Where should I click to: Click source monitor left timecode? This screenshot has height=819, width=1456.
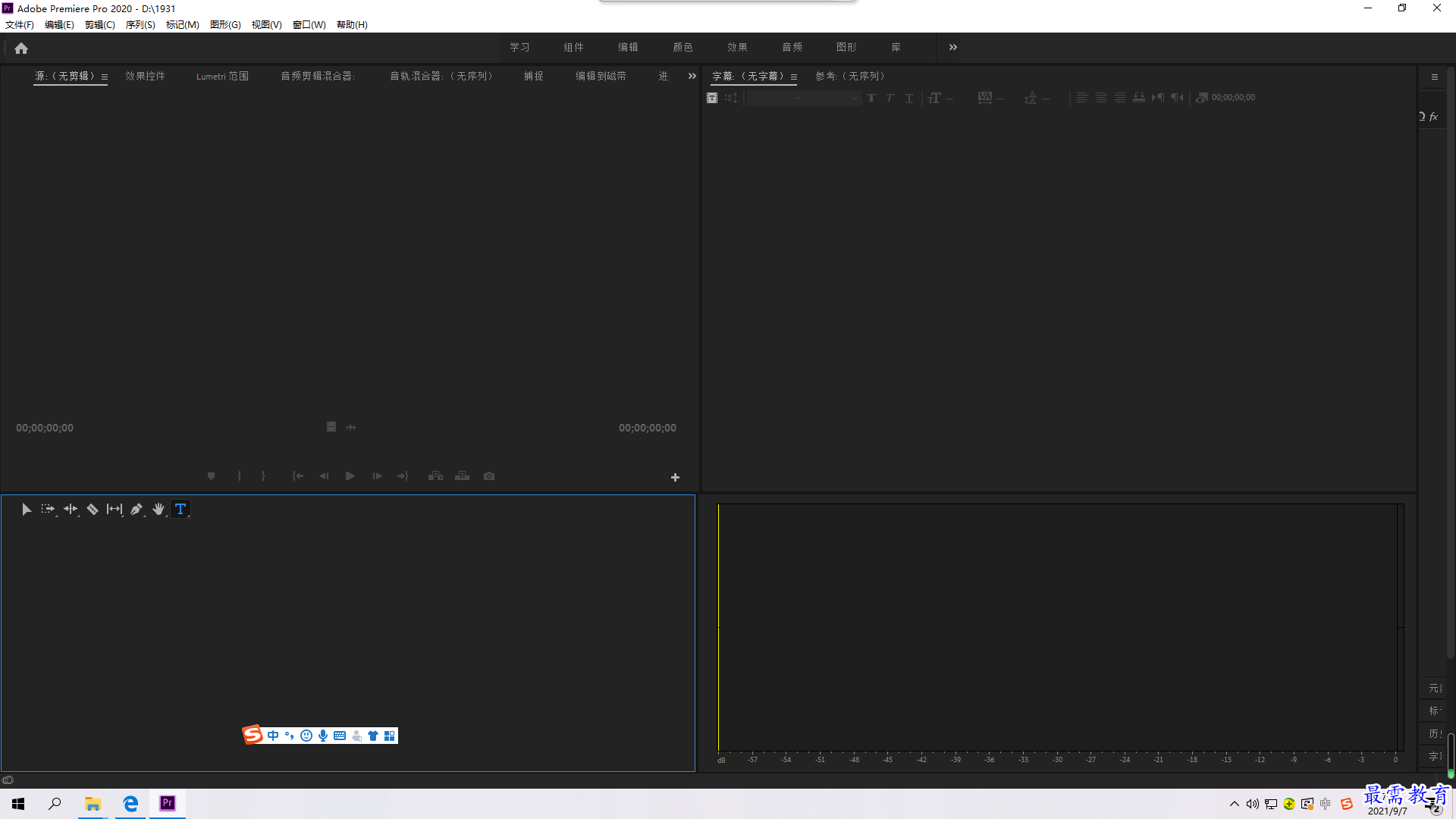pyautogui.click(x=45, y=428)
